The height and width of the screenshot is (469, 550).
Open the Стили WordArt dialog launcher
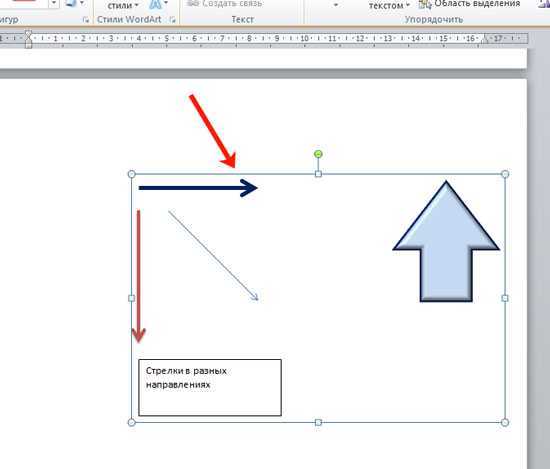[172, 20]
